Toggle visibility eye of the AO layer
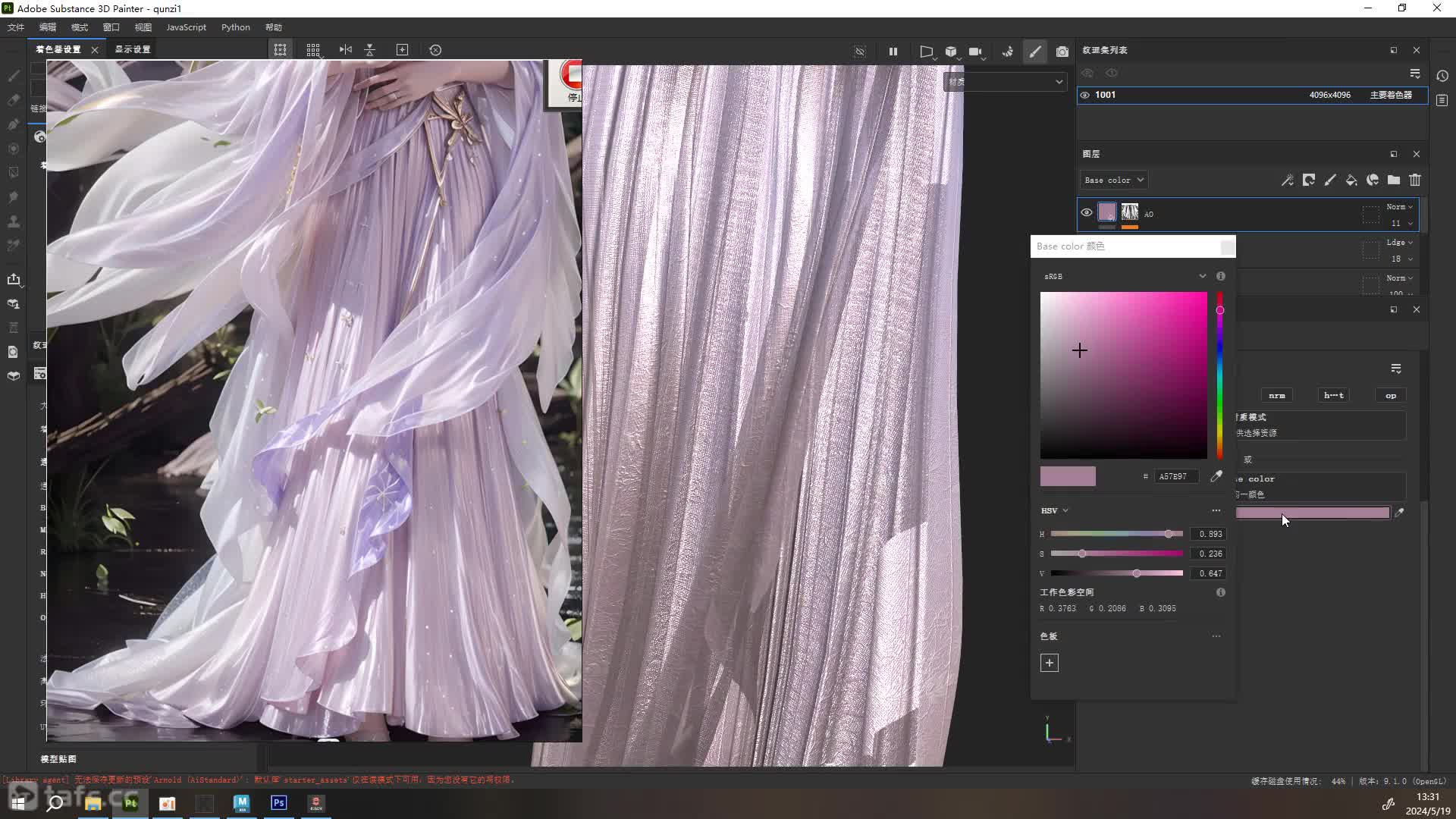The image size is (1456, 819). click(1087, 213)
